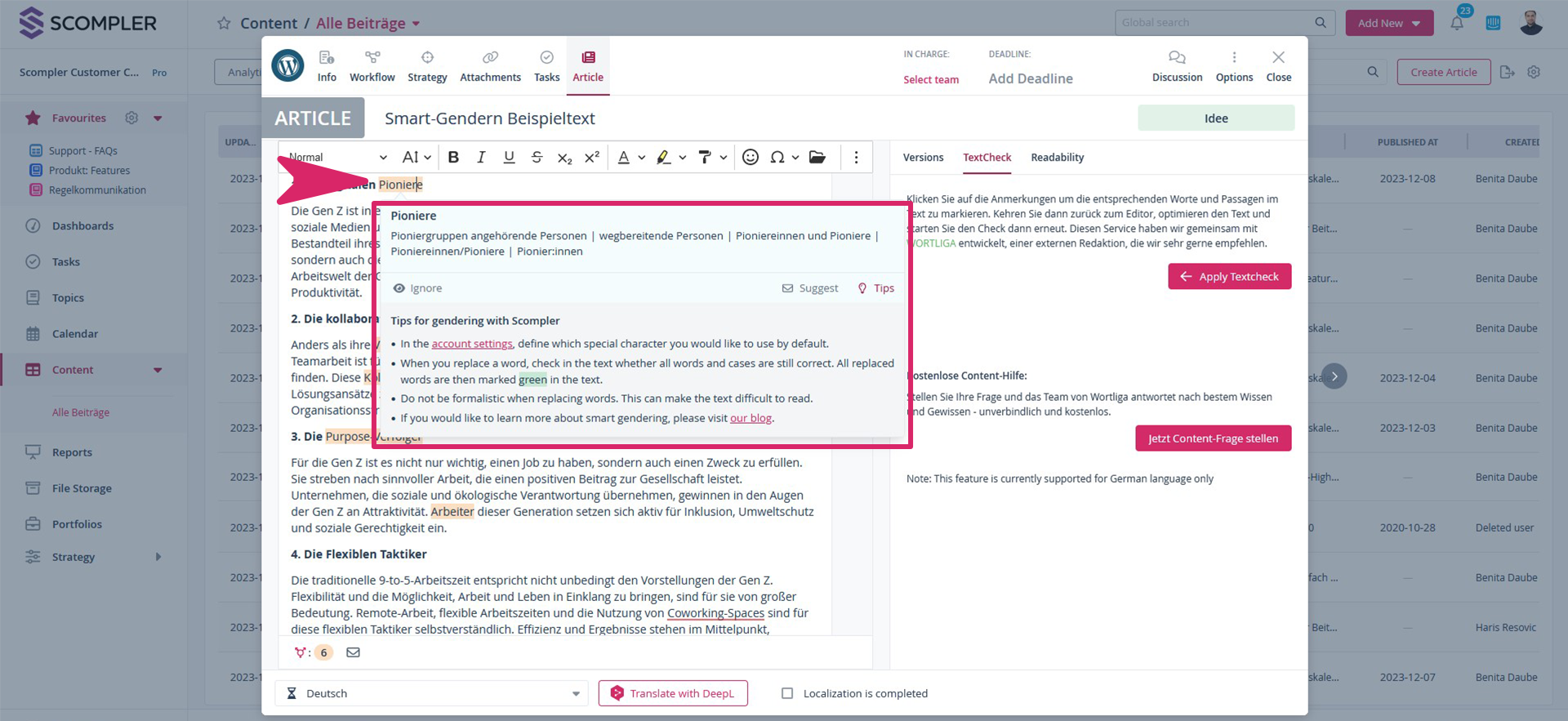Viewport: 1568px width, 721px height.
Task: Click the folder icon in the editor toolbar
Action: click(817, 158)
